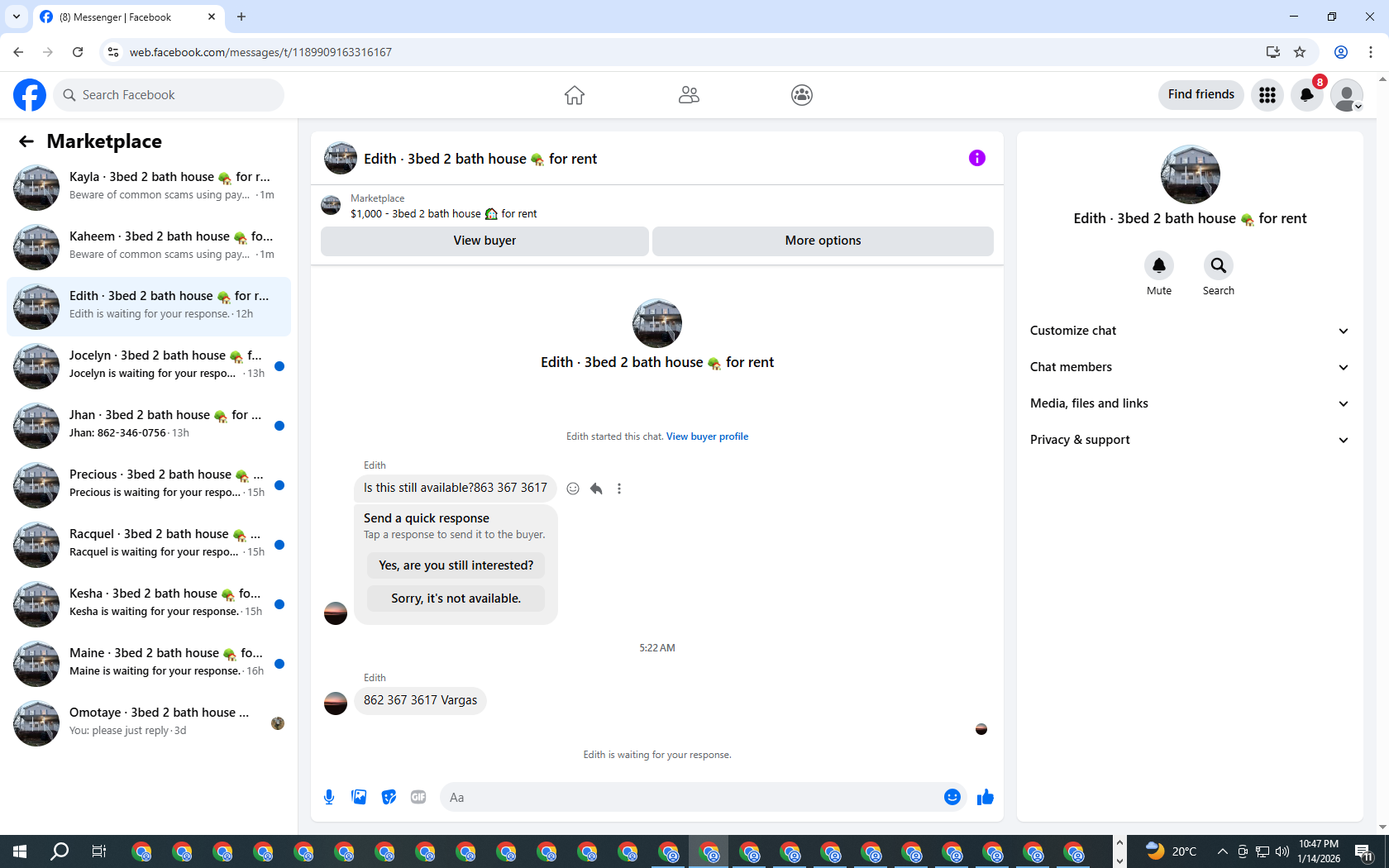The height and width of the screenshot is (868, 1389).
Task: Open the Facebook home logo
Action: tap(30, 95)
